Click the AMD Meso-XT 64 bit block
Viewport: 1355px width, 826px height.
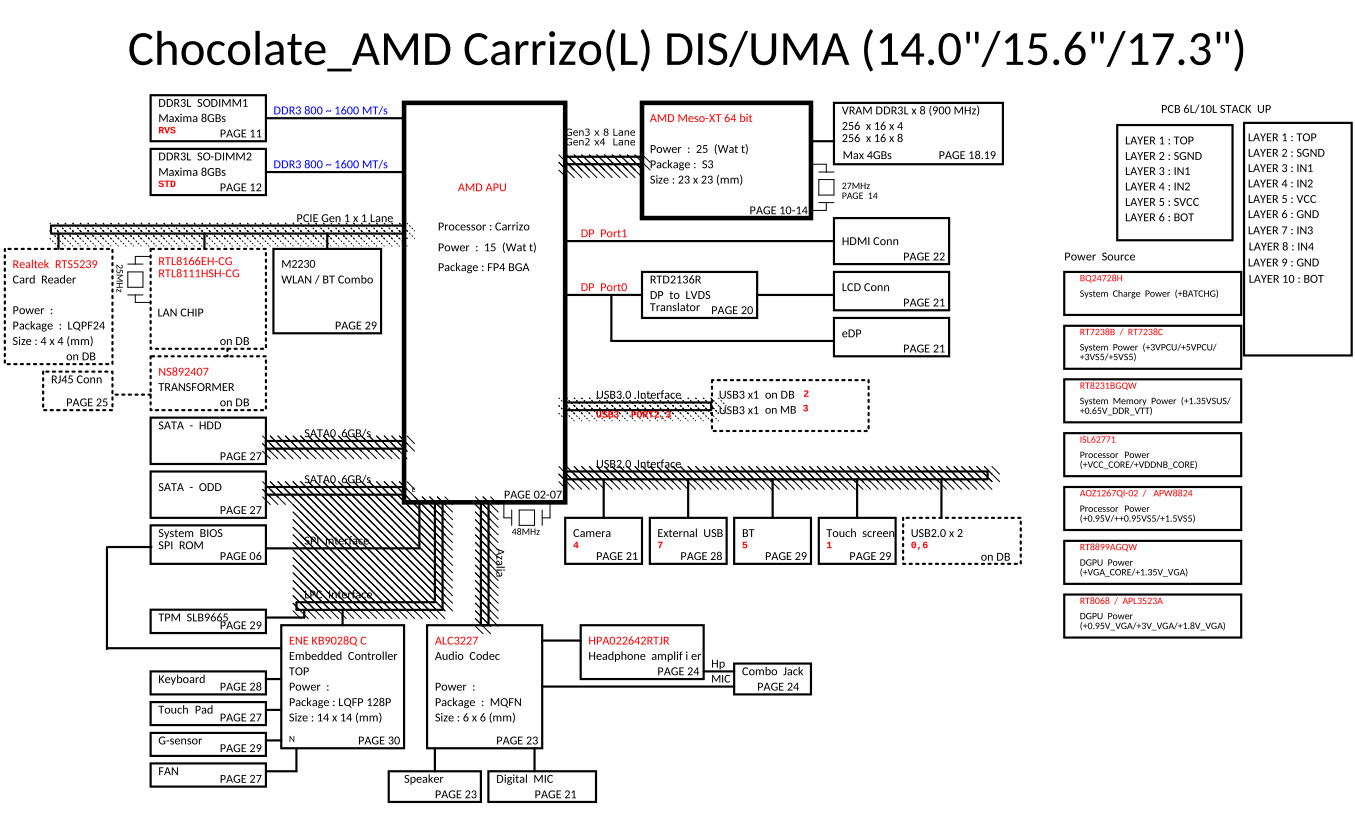click(725, 160)
